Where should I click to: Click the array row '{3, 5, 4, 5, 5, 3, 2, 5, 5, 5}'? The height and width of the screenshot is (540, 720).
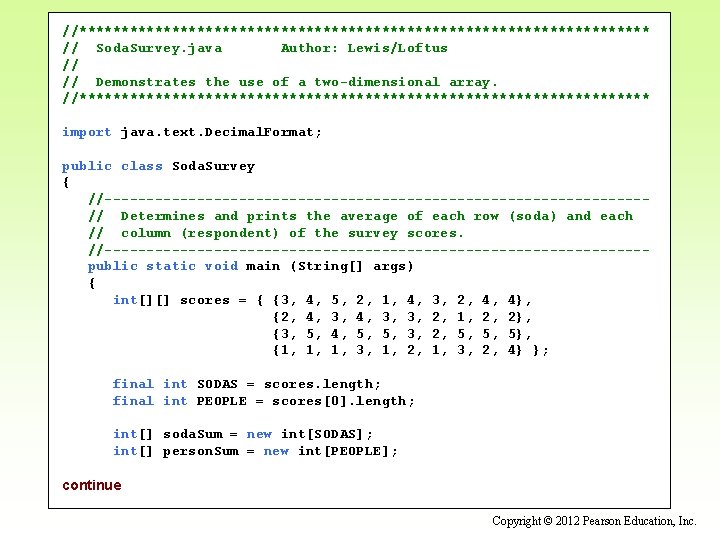click(398, 334)
